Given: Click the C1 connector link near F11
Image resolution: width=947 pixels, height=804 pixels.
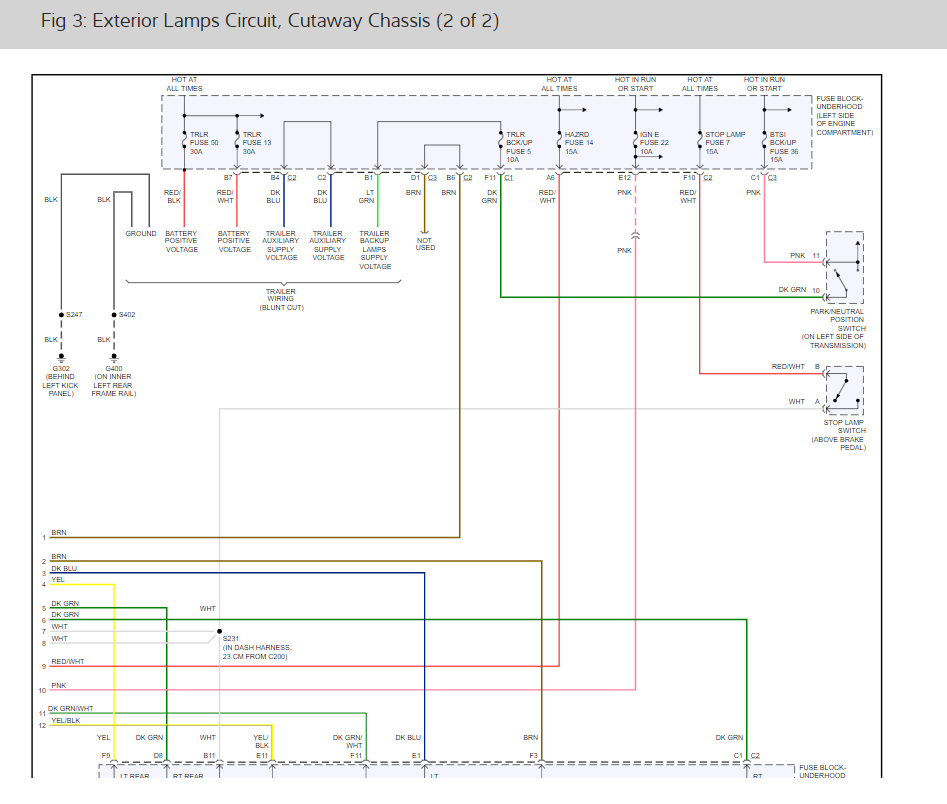Looking at the screenshot, I should pyautogui.click(x=509, y=178).
